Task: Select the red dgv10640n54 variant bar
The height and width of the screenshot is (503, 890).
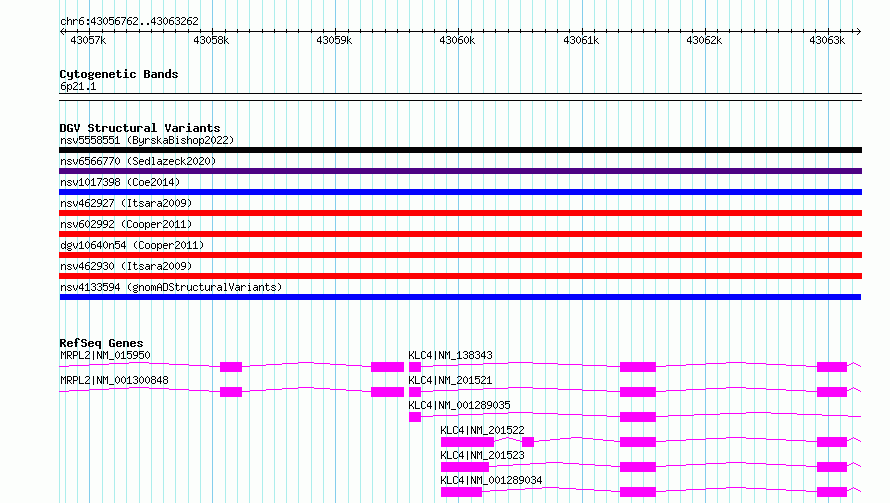Action: (x=460, y=255)
